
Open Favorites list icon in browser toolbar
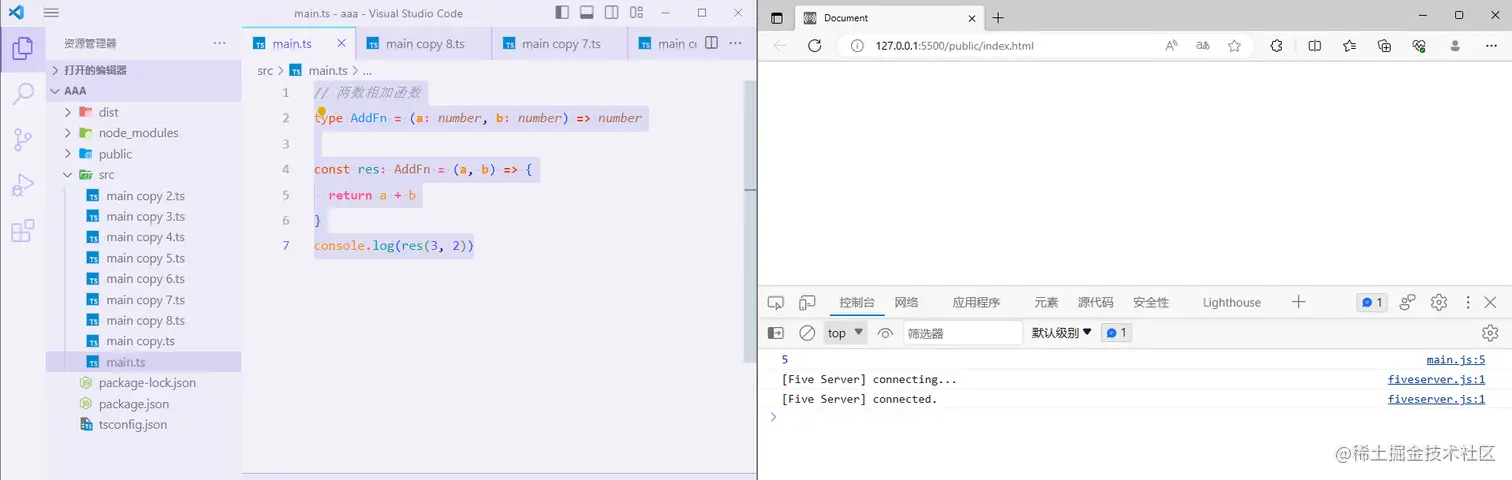click(1350, 46)
